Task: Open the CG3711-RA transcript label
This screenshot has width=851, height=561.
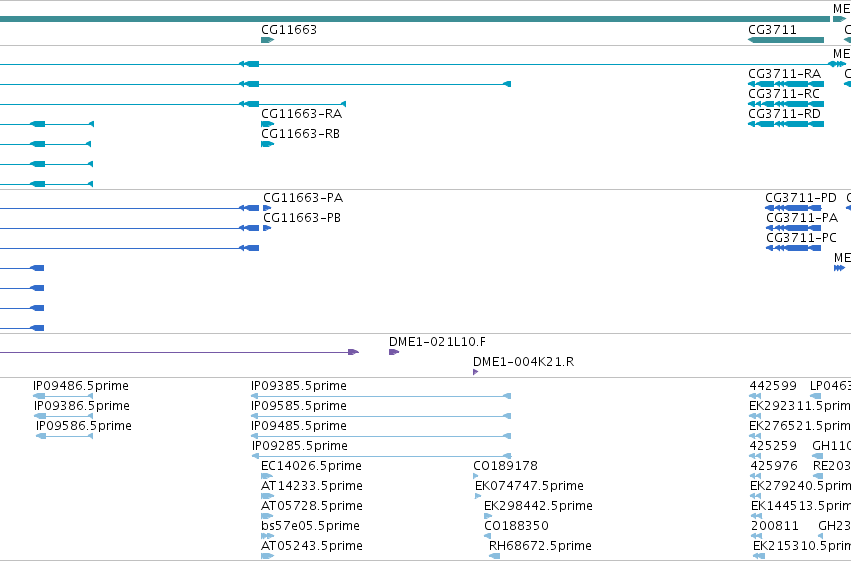Action: 784,74
